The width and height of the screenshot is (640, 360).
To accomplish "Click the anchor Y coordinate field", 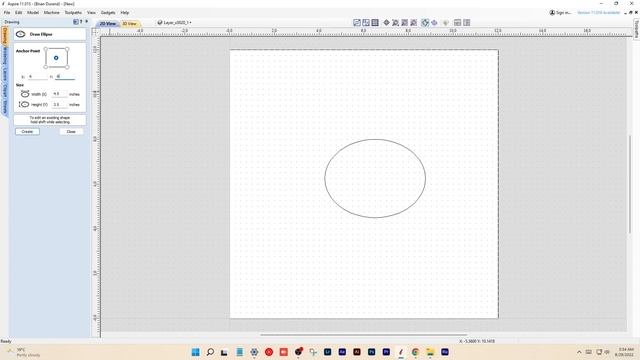I will coord(65,77).
